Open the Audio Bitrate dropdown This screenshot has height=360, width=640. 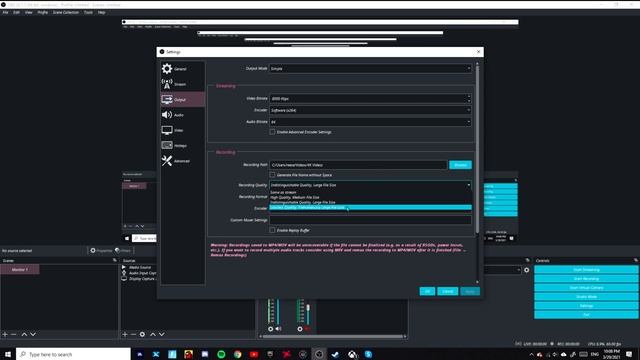pyautogui.click(x=370, y=122)
